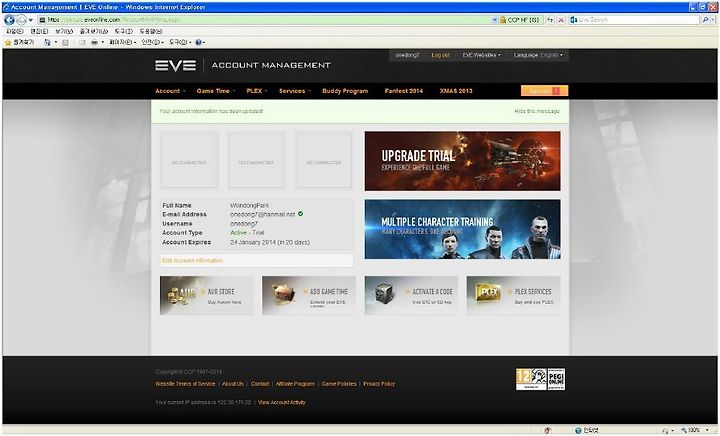
Task: Go to the Buddy Program page
Action: 345,91
